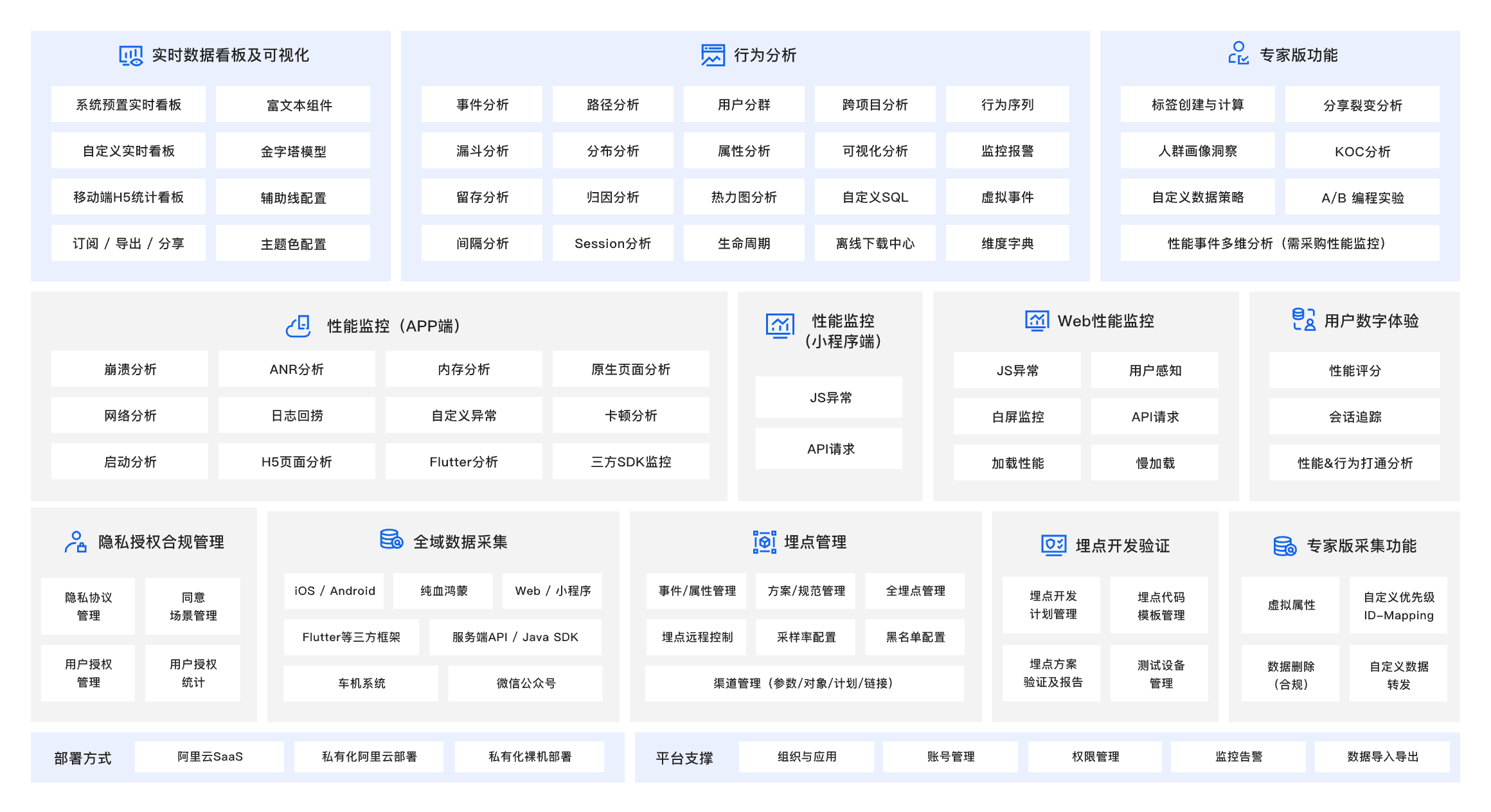Screen dimensions: 1491x812
Task: Open 漏斗分析
Action: point(482,150)
